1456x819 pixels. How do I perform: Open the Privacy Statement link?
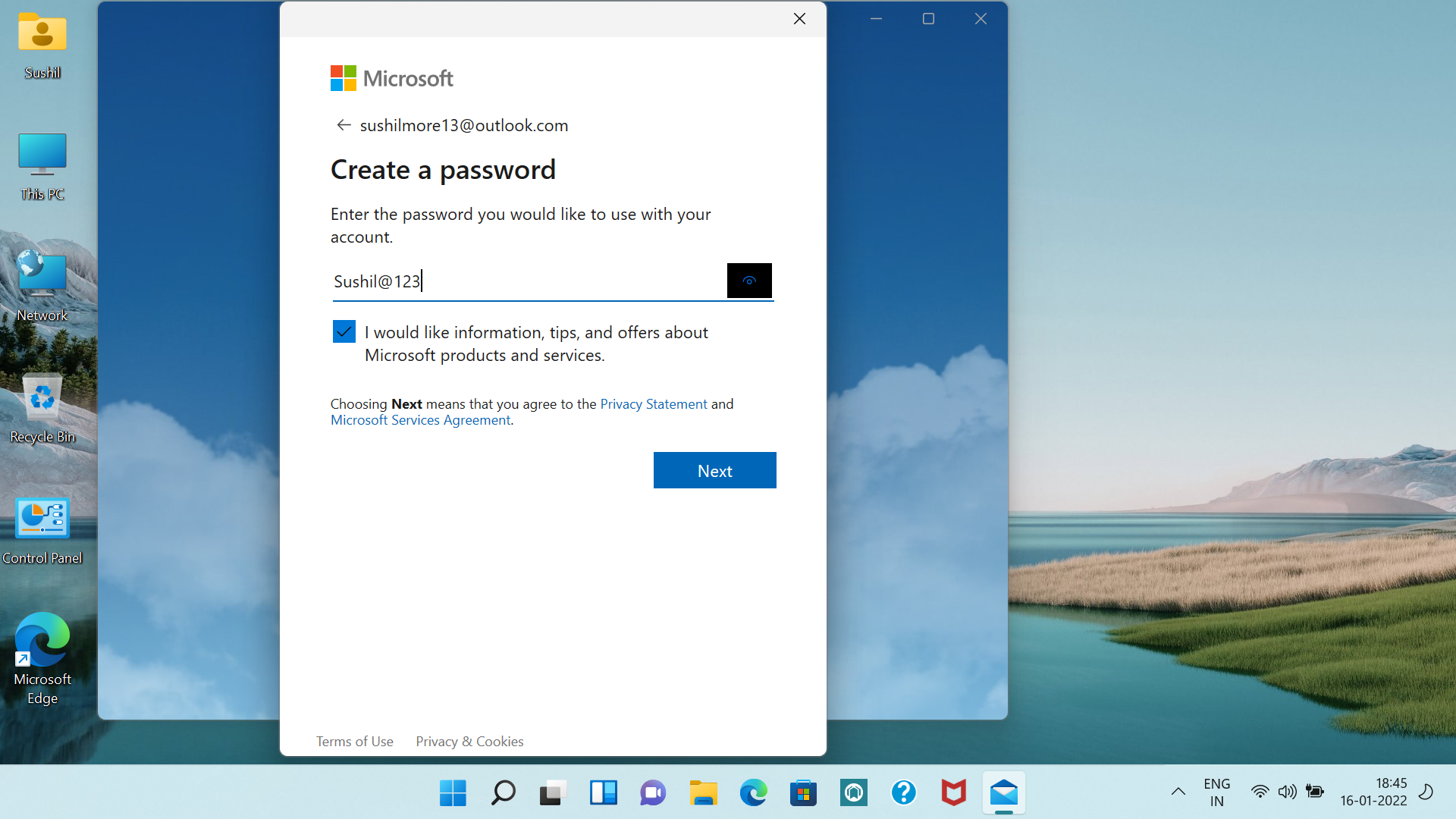[x=654, y=404]
